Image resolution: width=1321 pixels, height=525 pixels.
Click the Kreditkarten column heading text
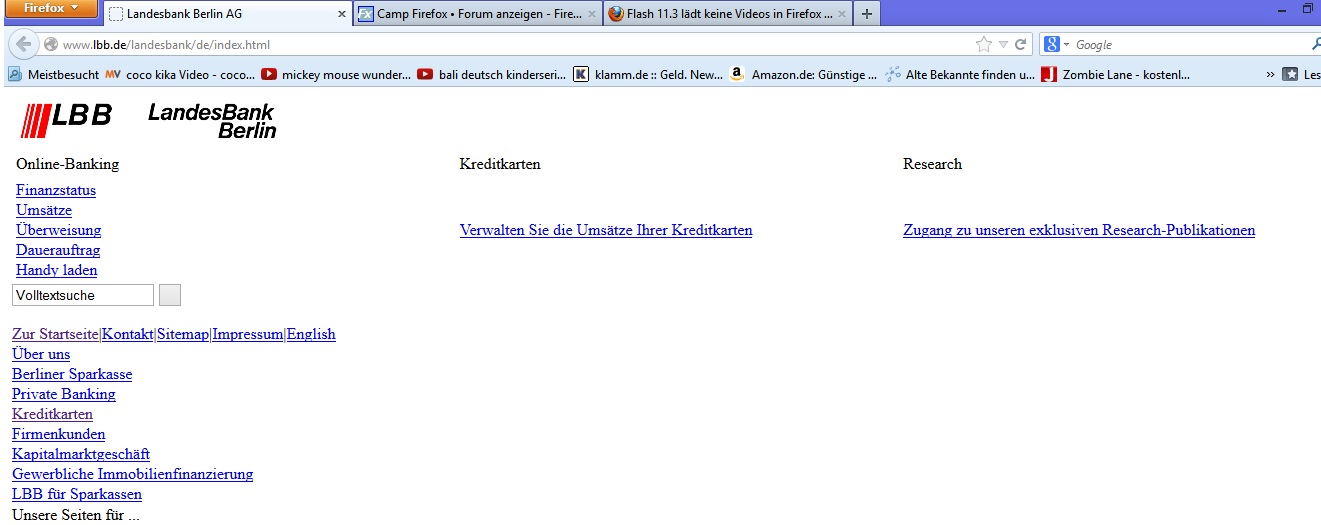500,164
